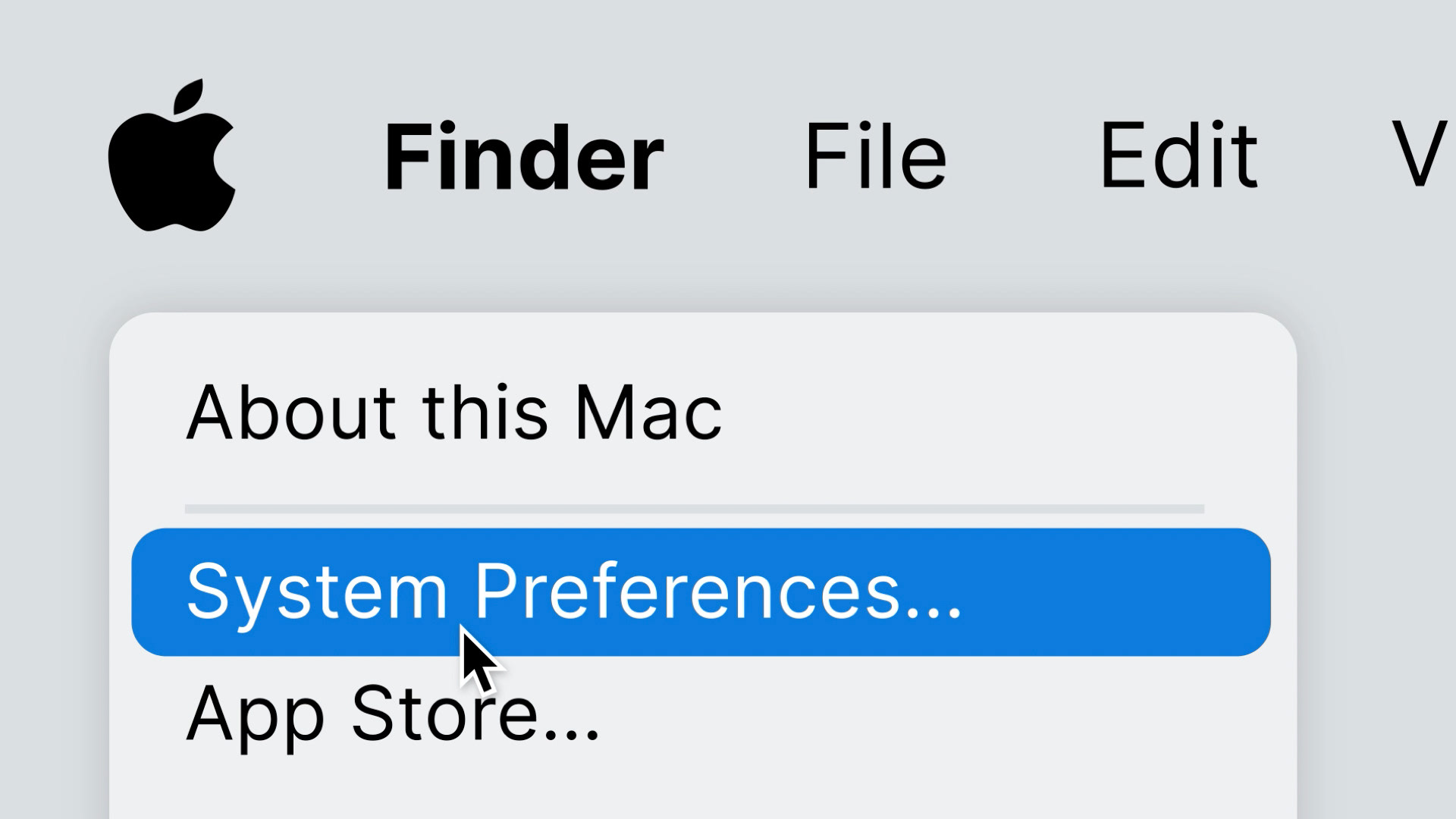1456x819 pixels.
Task: Click 'File' next to Finder in menu bar
Action: 876,155
